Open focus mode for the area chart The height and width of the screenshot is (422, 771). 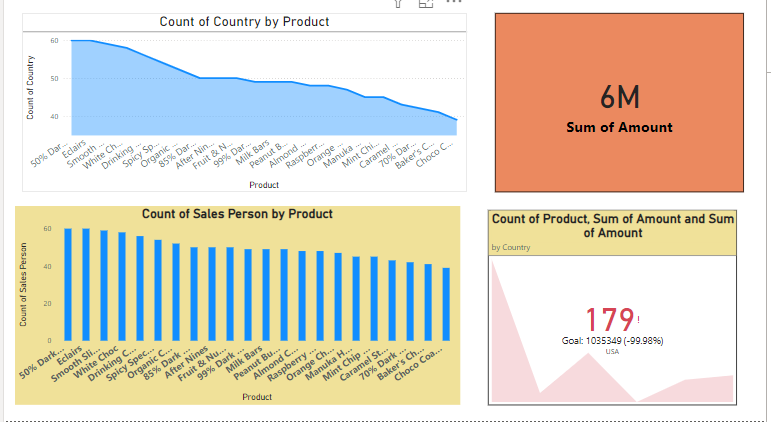coord(426,3)
